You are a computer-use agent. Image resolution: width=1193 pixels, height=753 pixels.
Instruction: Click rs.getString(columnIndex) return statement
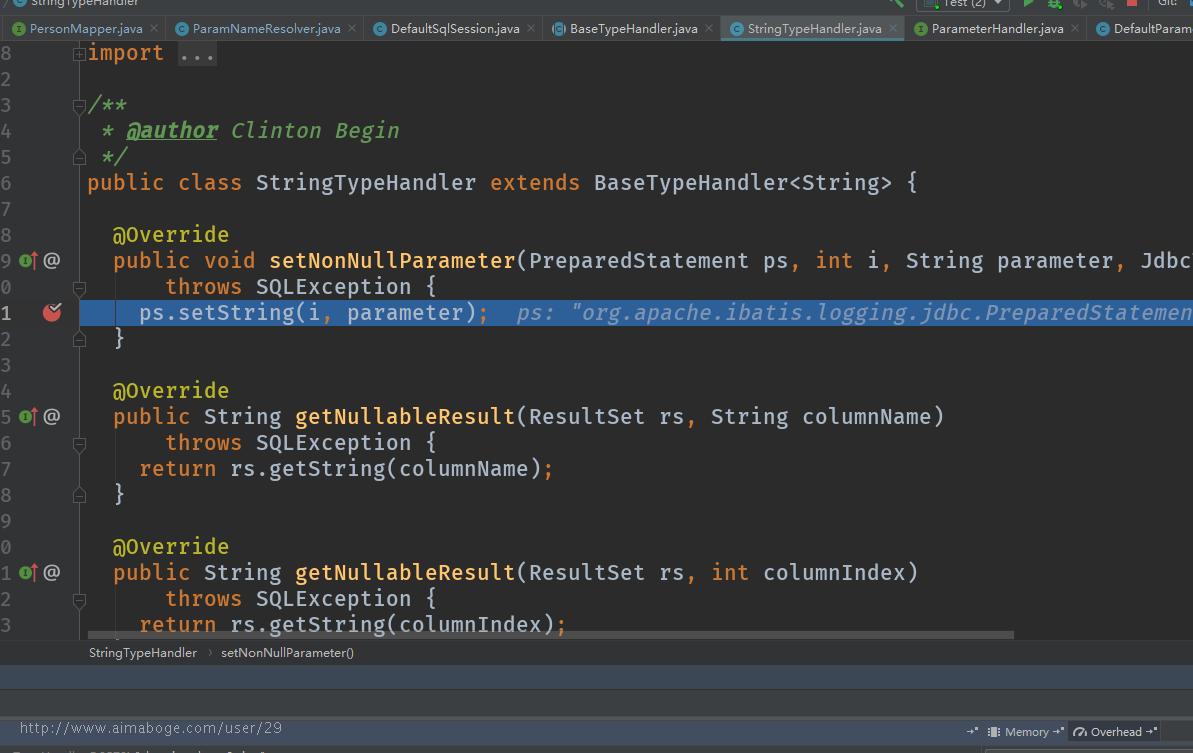click(x=353, y=624)
